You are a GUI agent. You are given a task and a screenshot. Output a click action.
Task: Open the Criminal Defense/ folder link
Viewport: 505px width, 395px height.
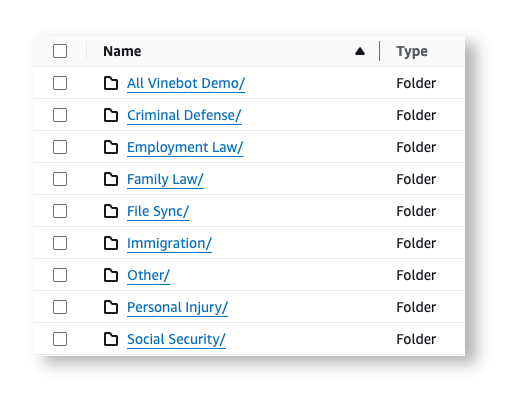[x=184, y=115]
